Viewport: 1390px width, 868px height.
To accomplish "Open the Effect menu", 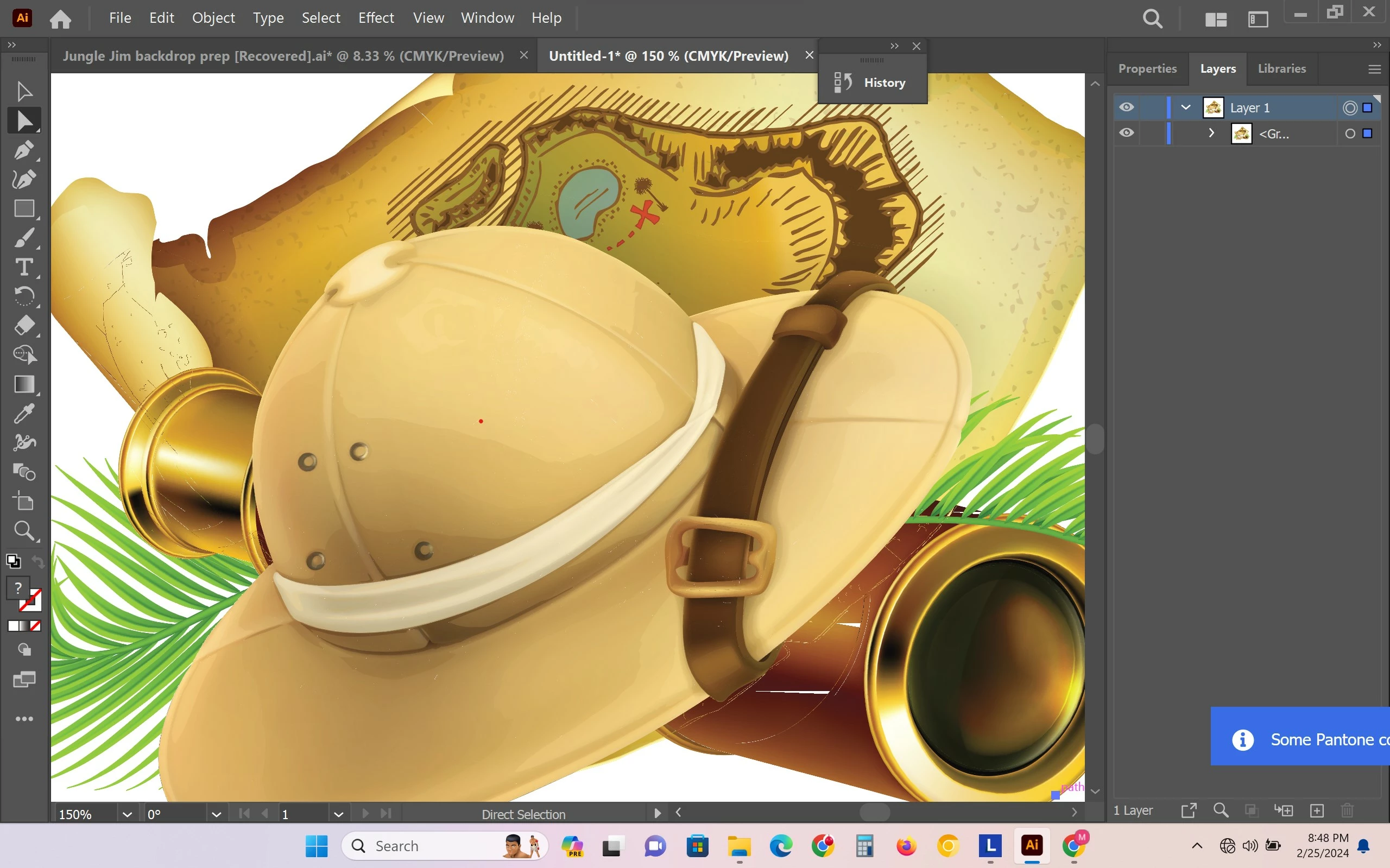I will click(376, 18).
